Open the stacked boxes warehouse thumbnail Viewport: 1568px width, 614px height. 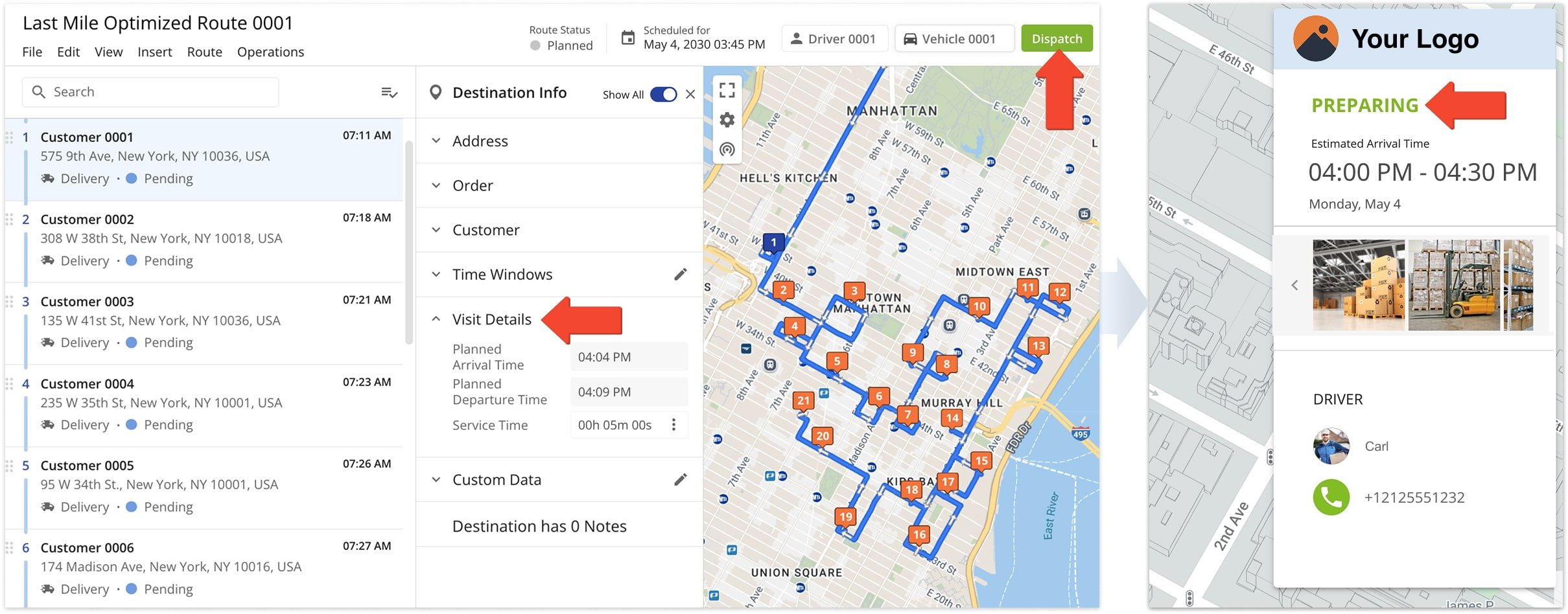[x=1359, y=285]
